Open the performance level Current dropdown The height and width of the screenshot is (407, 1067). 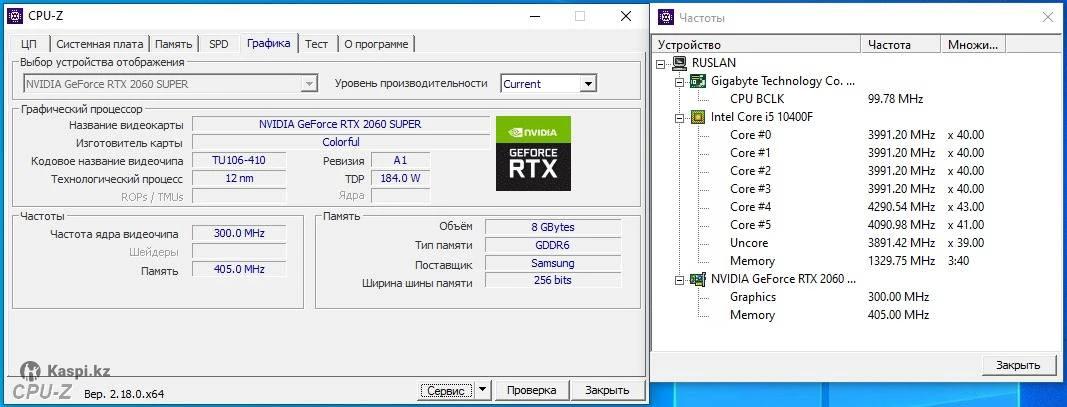[587, 84]
